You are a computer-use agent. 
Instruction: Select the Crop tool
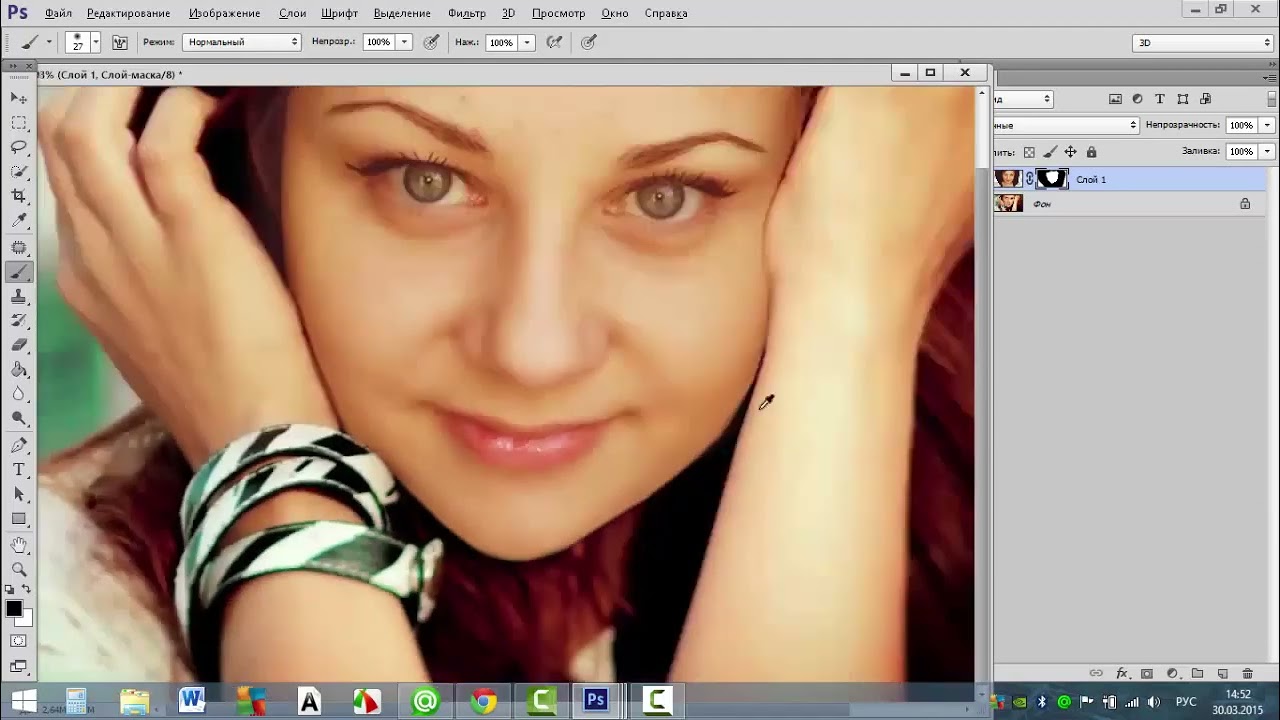pos(19,197)
